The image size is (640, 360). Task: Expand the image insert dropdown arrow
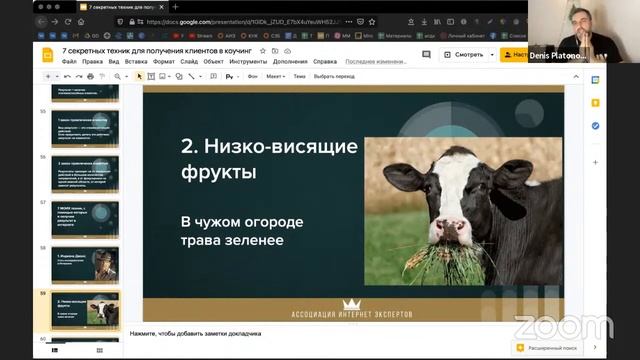click(x=169, y=76)
